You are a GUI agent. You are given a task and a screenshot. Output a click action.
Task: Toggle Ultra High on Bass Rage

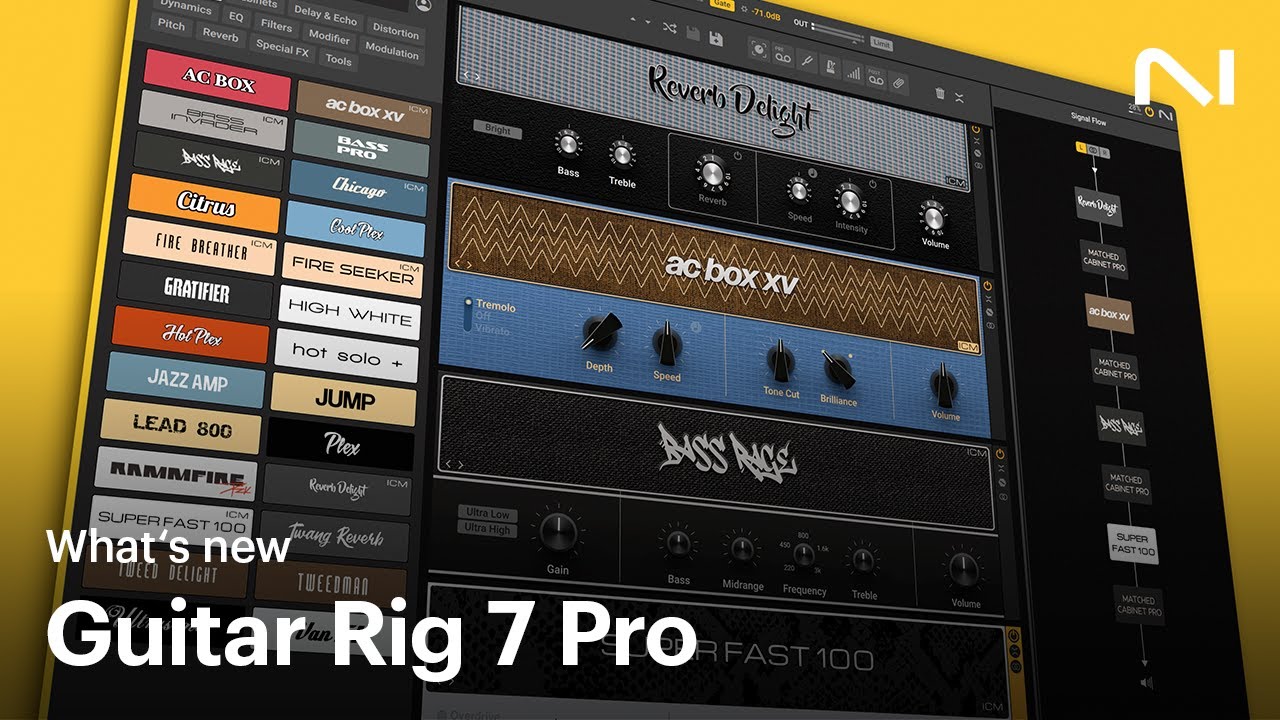click(487, 529)
